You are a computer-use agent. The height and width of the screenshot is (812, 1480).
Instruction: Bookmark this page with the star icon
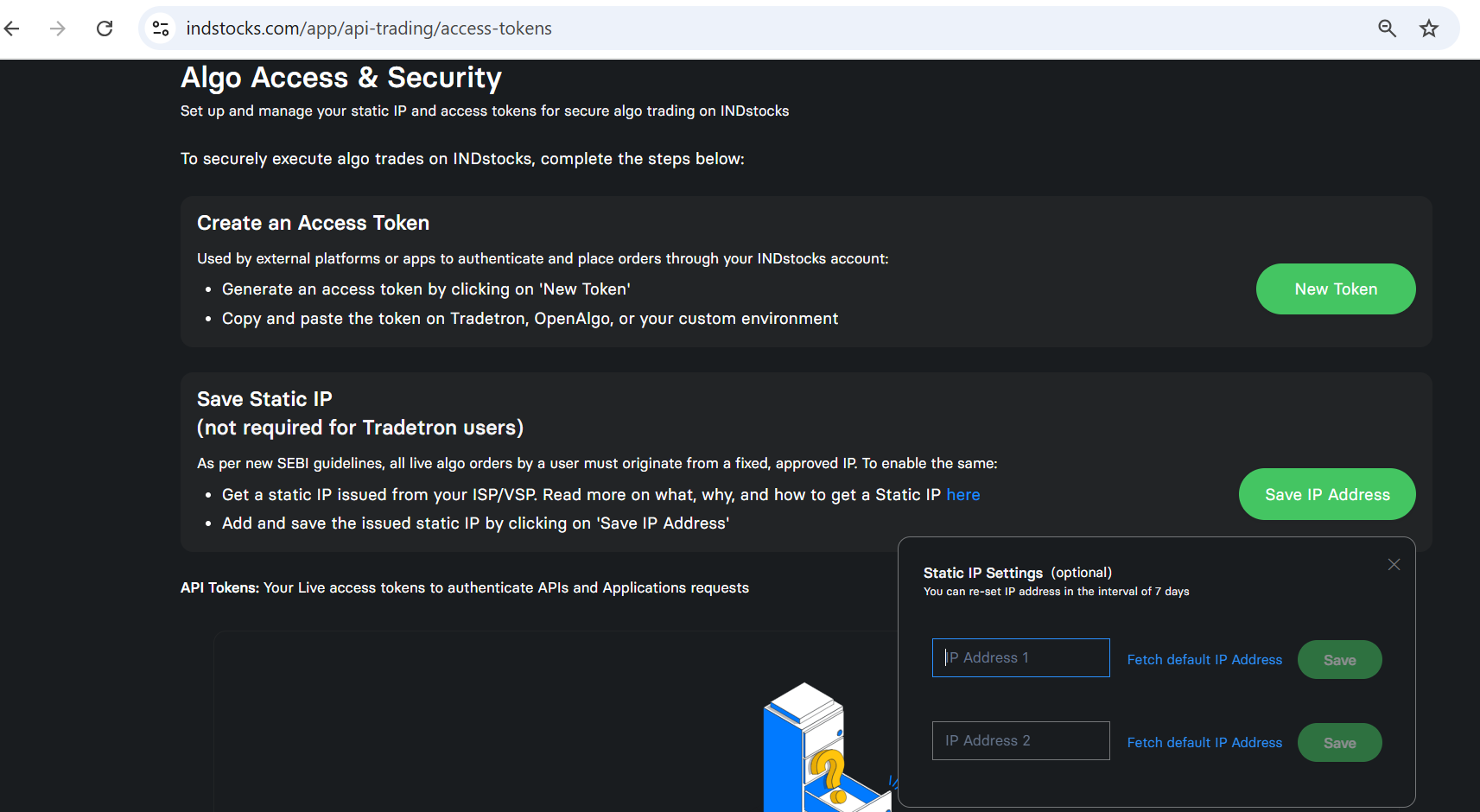pyautogui.click(x=1429, y=29)
